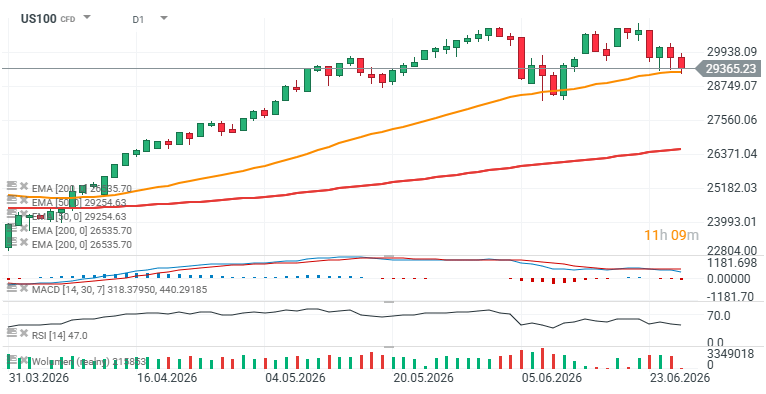766x394 pixels.
Task: Remove the topmost EMA 200 indicator
Action: [23, 186]
